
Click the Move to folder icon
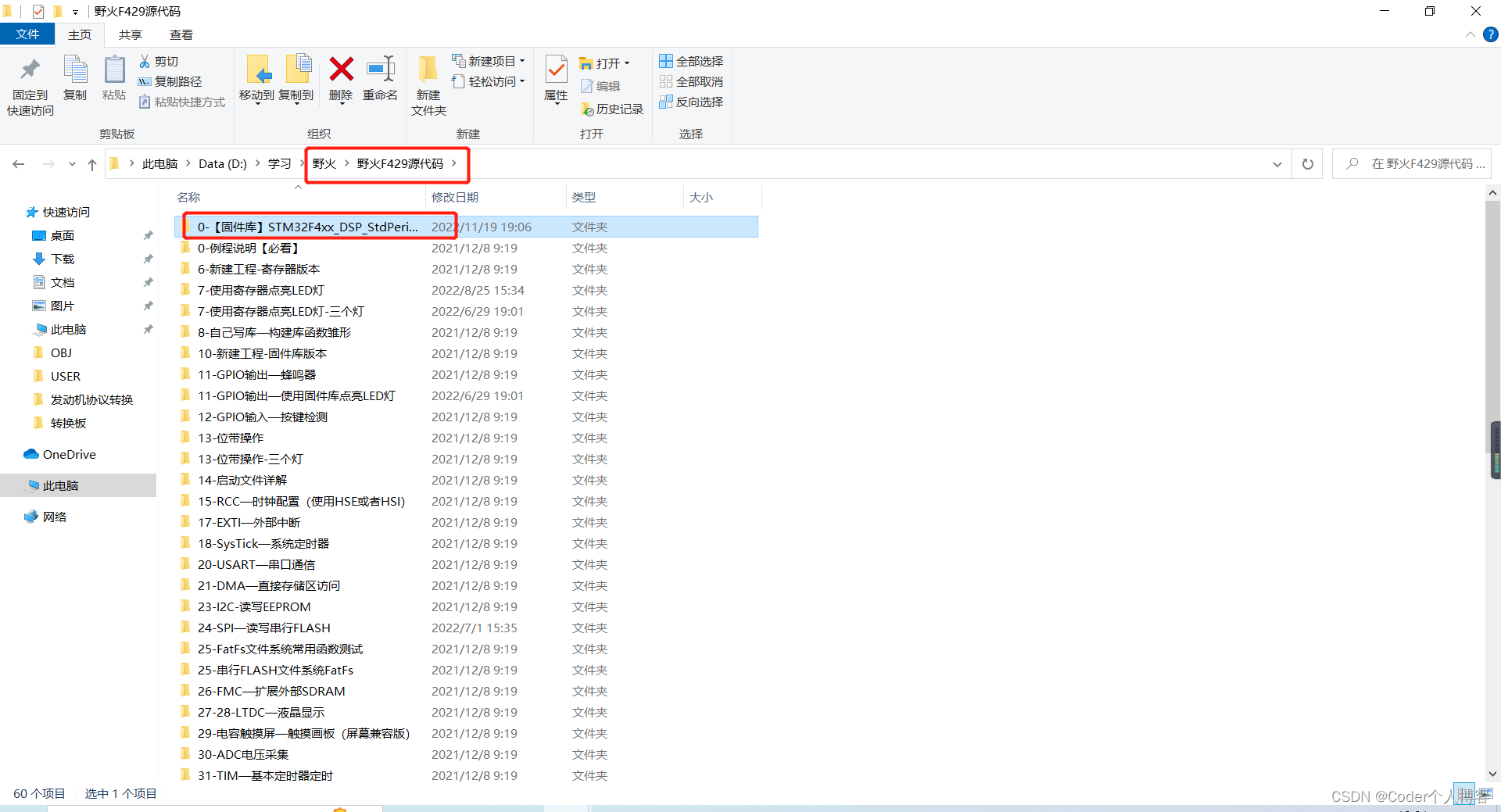258,70
